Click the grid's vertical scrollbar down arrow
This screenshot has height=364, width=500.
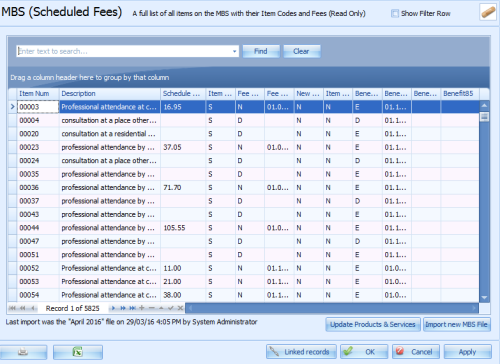click(484, 298)
